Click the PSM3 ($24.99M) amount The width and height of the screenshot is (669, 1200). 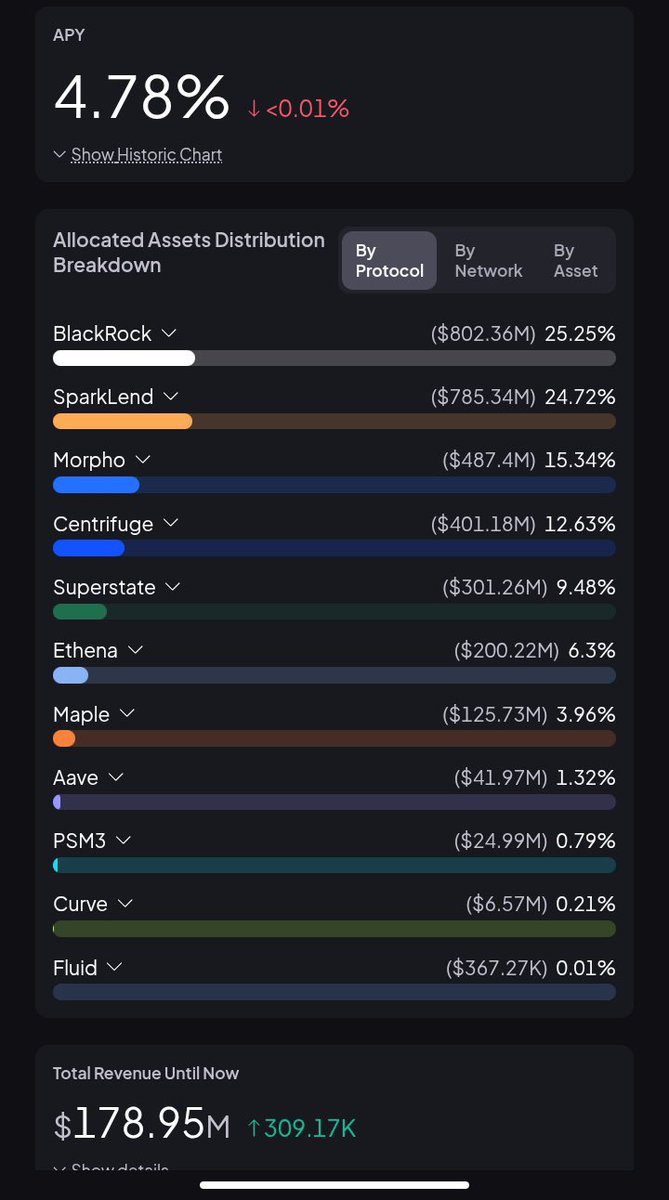[501, 841]
